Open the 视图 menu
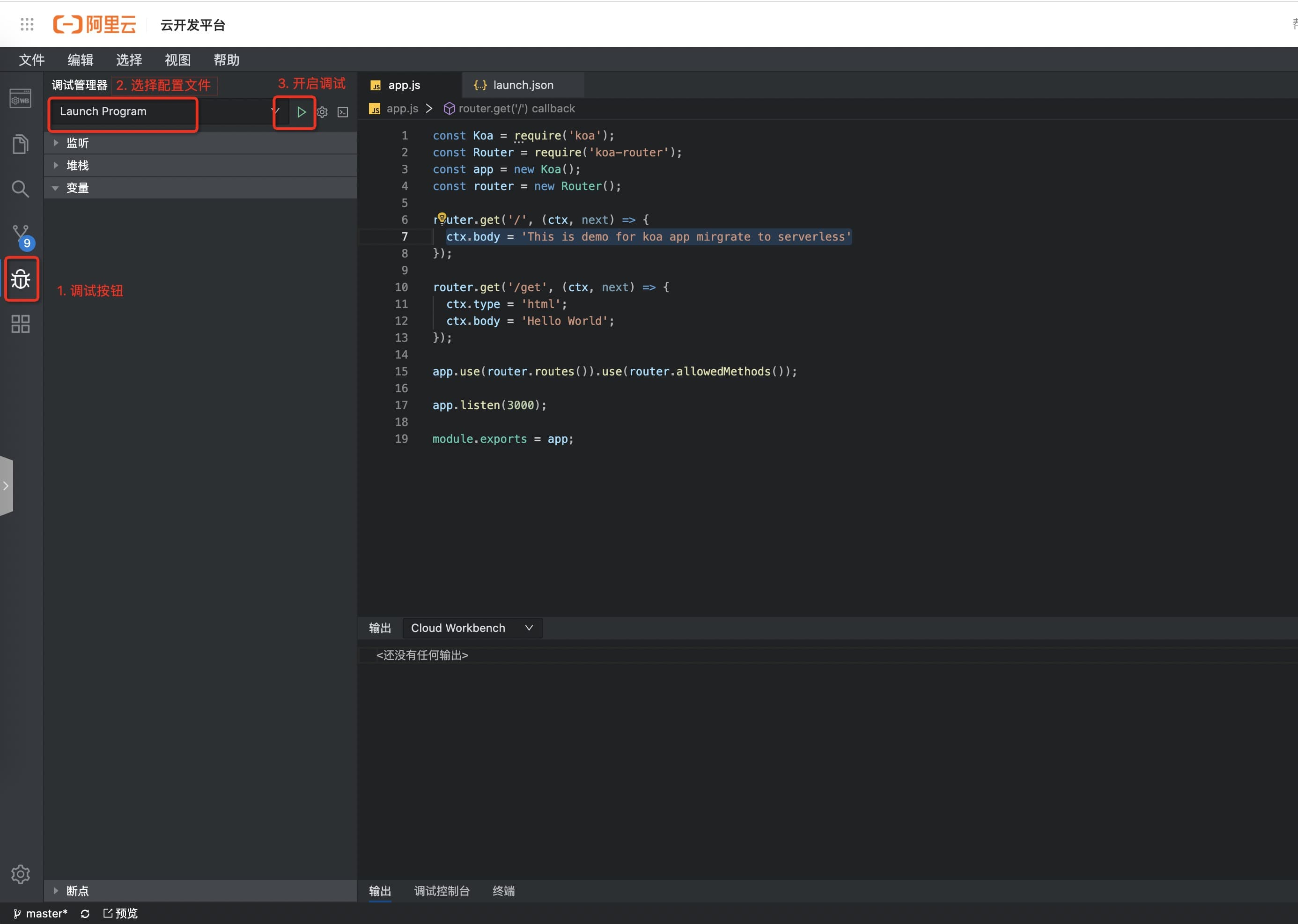The image size is (1298, 924). point(177,60)
